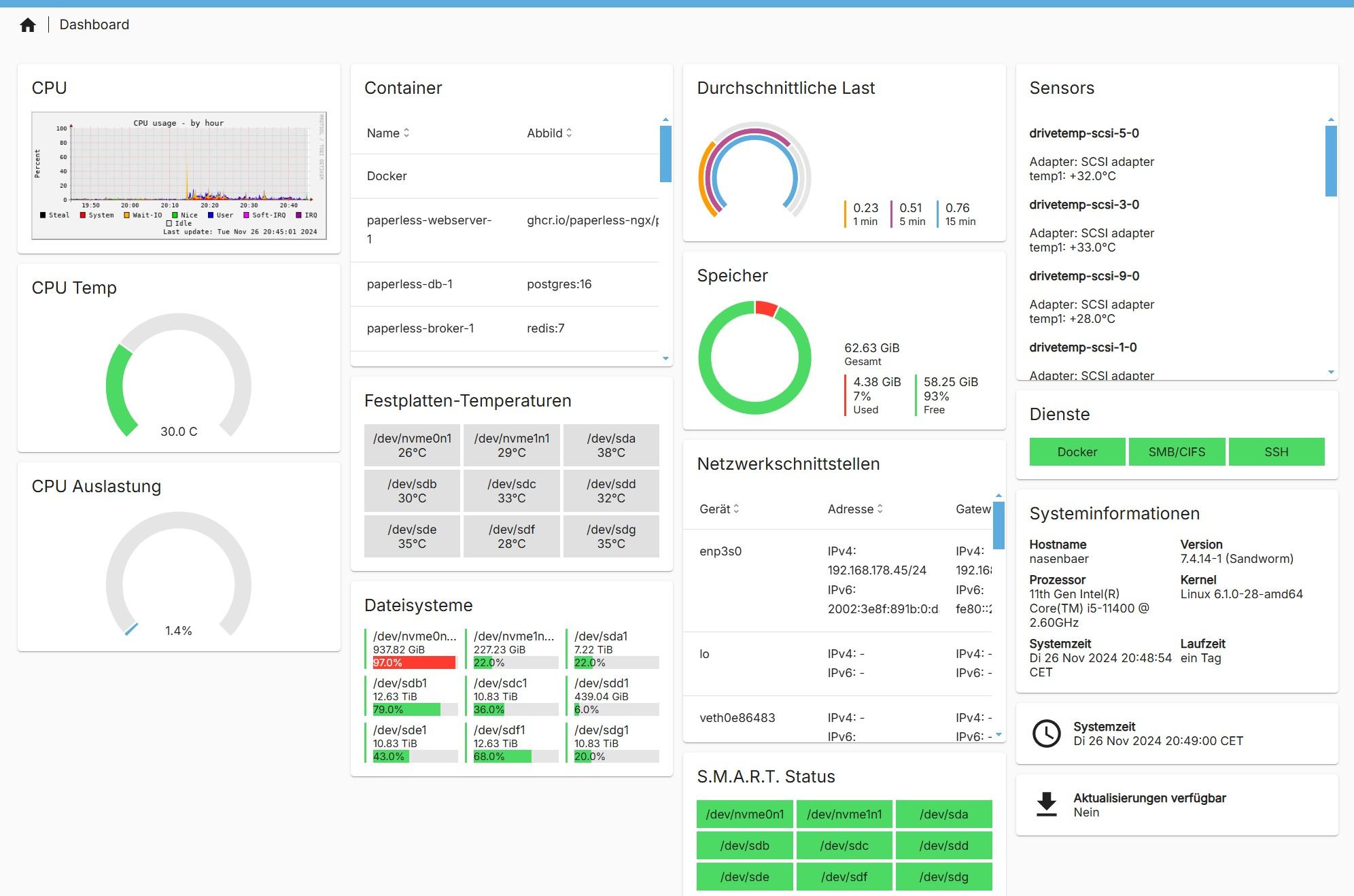
Task: Select the paperless-db-1 container row
Action: pos(504,284)
